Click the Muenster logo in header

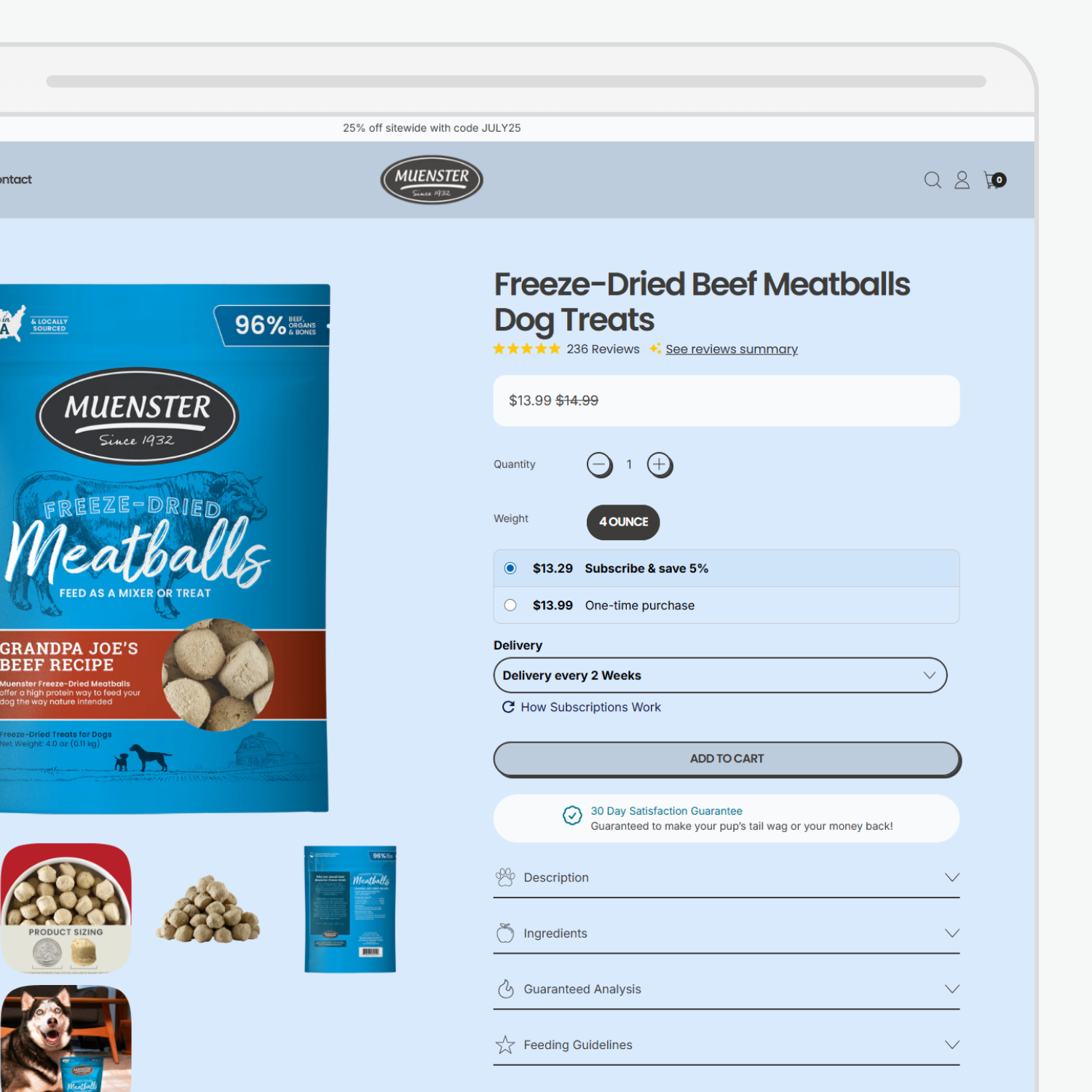(x=432, y=180)
